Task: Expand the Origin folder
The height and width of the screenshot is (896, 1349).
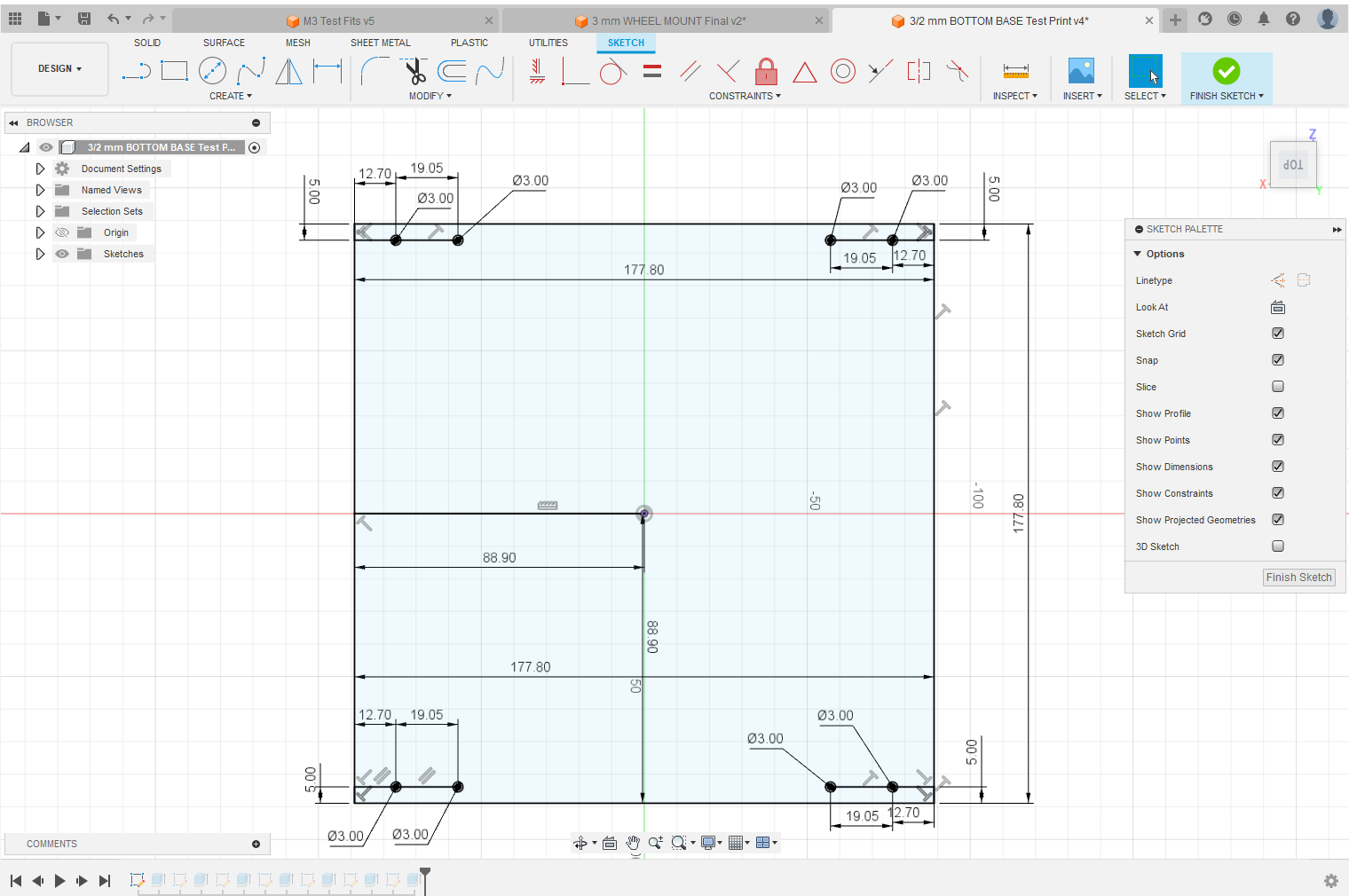Action: coord(40,232)
